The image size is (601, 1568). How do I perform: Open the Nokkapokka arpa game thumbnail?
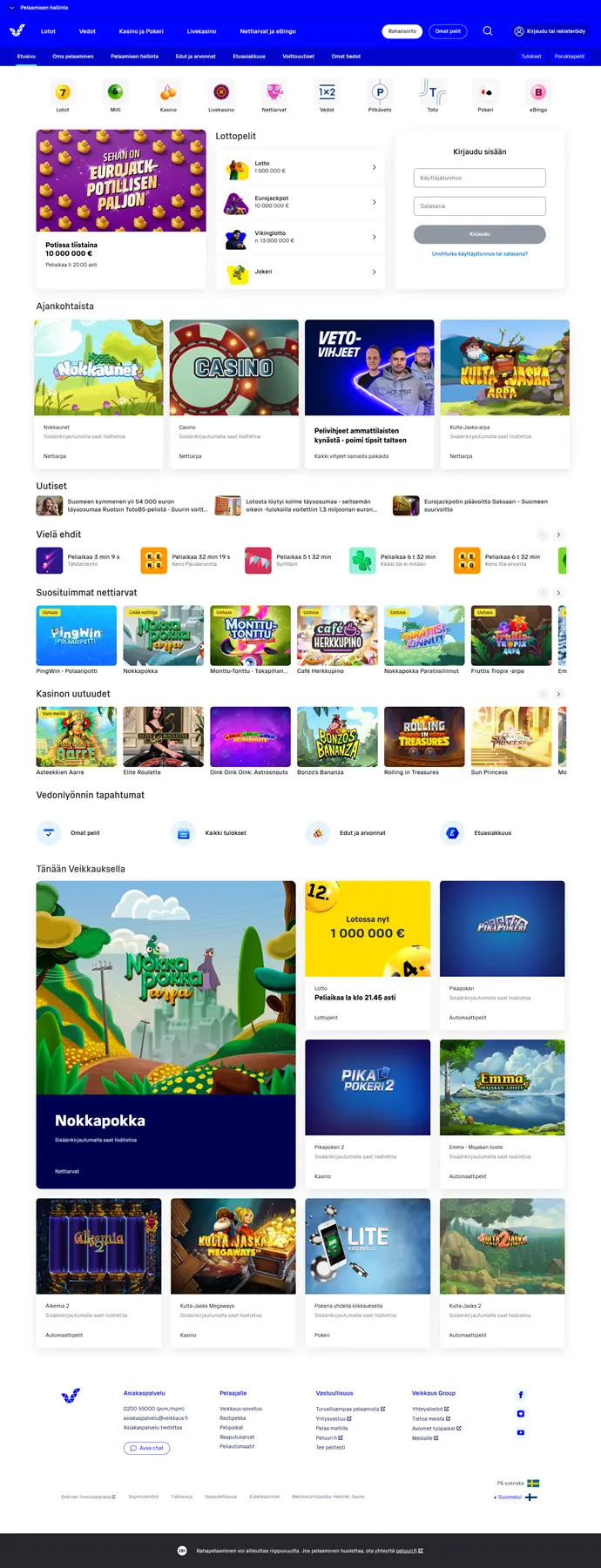click(164, 636)
